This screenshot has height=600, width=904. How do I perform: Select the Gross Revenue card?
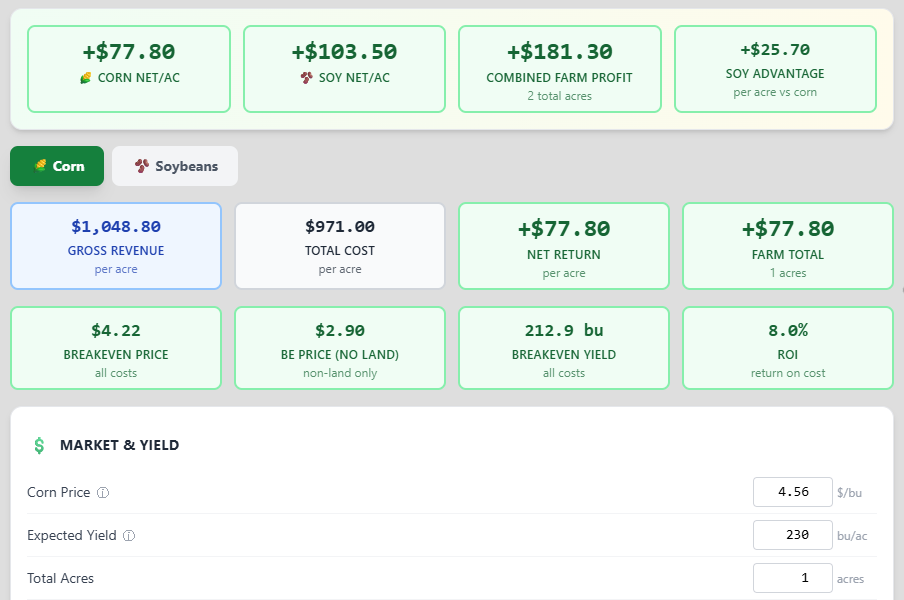pyautogui.click(x=116, y=246)
